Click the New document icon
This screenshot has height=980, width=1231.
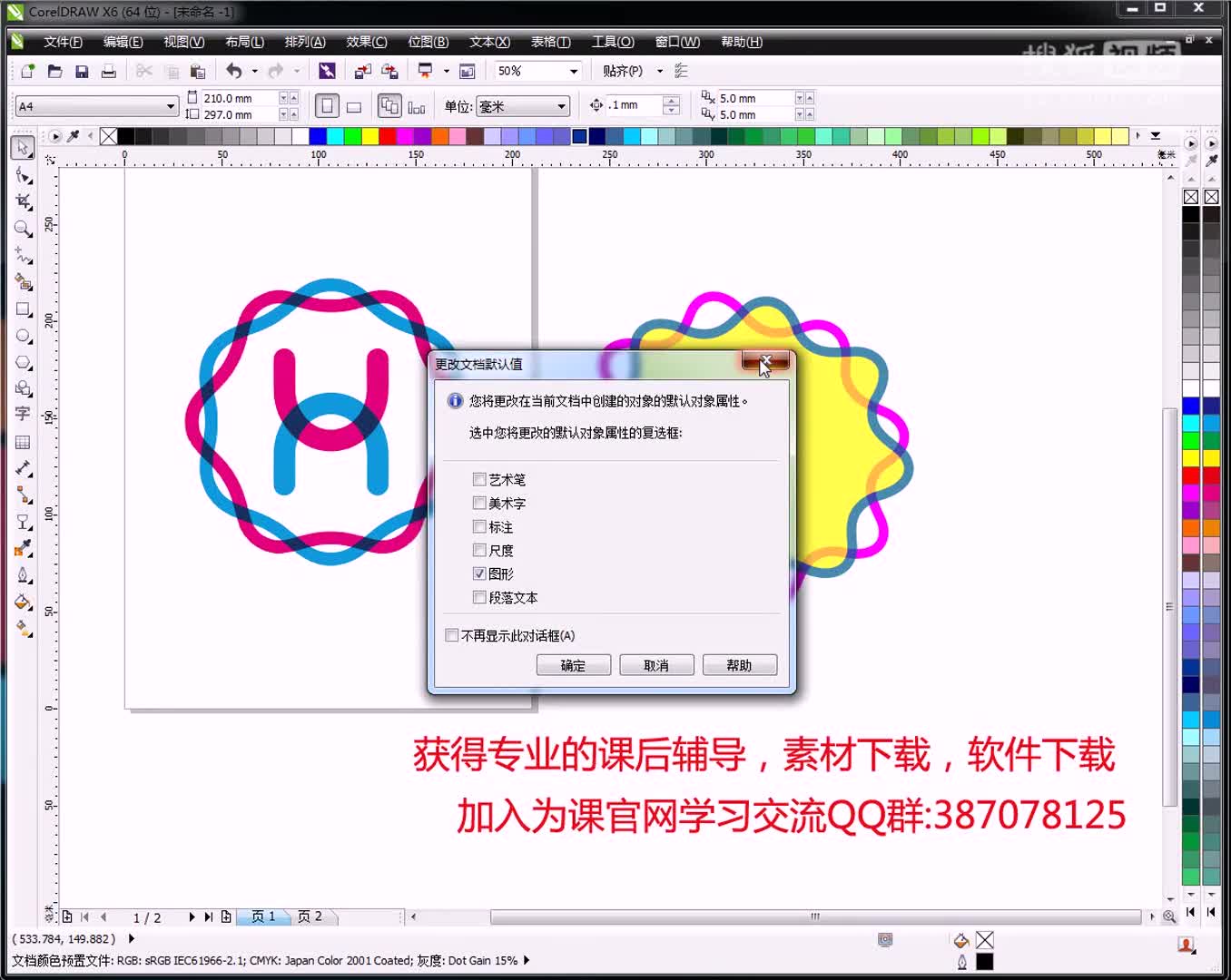click(x=28, y=71)
